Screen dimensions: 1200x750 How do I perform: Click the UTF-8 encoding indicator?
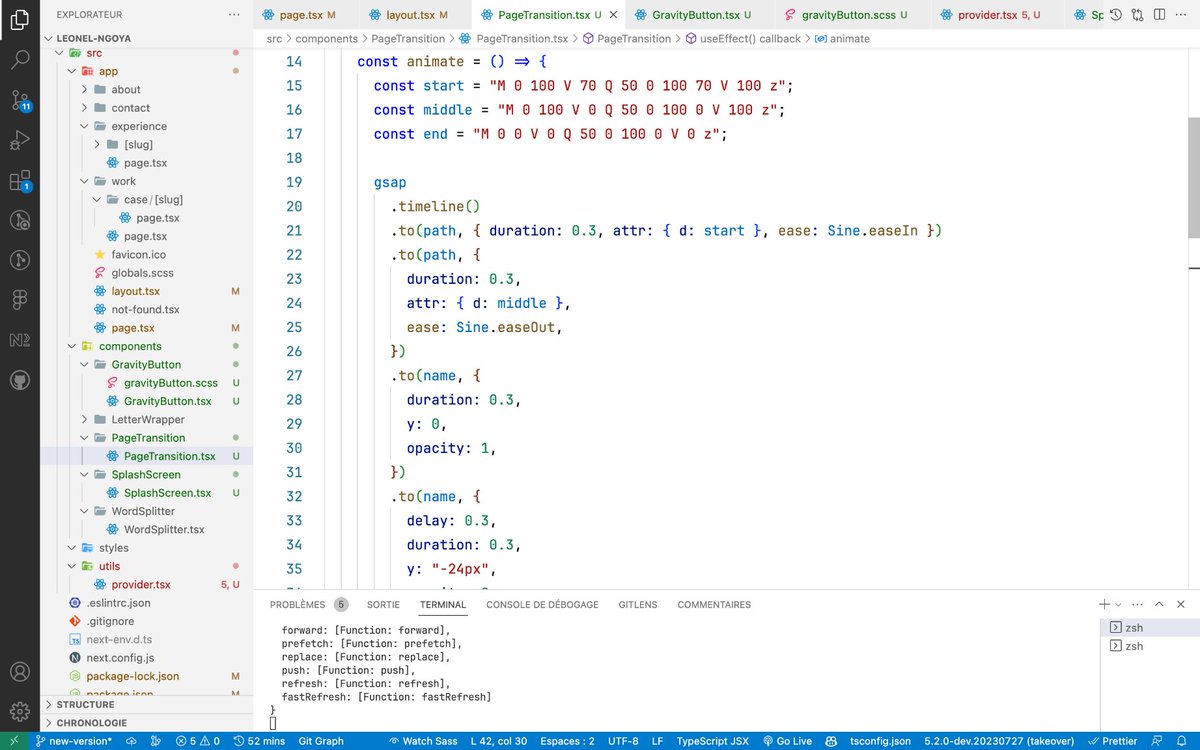pyautogui.click(x=625, y=741)
